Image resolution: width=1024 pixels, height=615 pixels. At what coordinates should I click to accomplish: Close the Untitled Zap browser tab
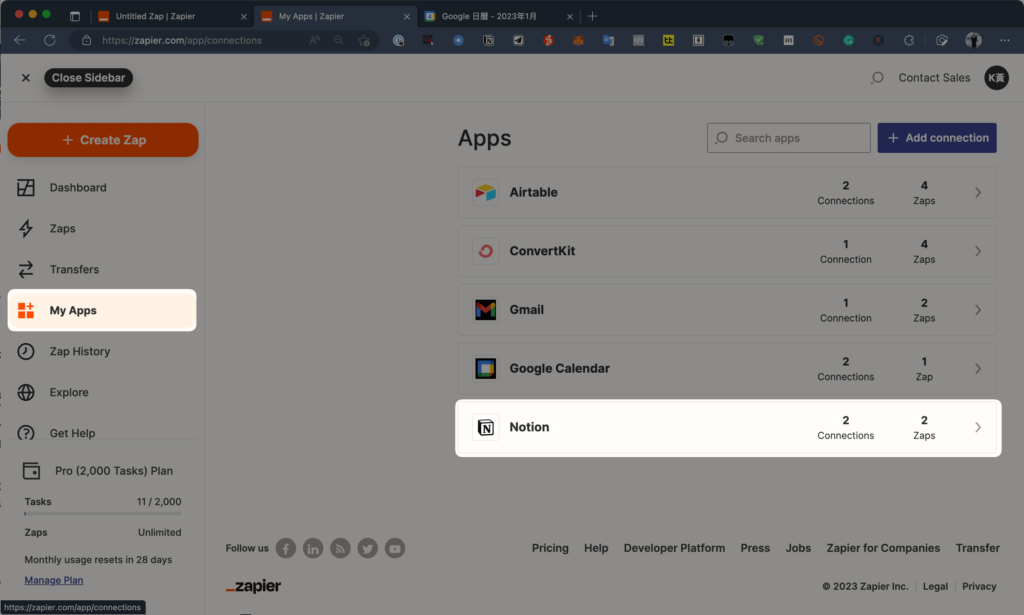(244, 16)
